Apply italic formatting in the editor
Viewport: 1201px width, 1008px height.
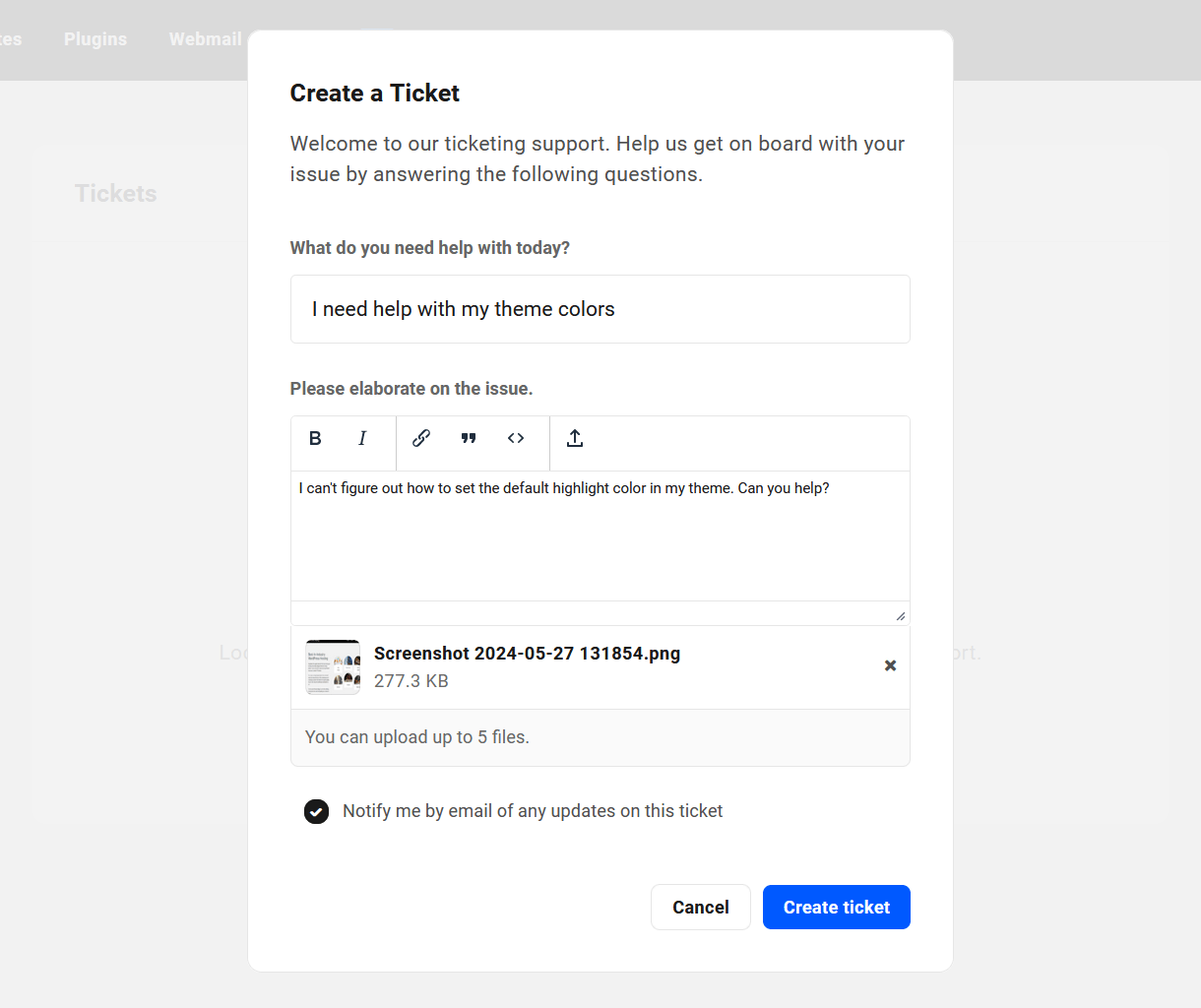tap(362, 438)
